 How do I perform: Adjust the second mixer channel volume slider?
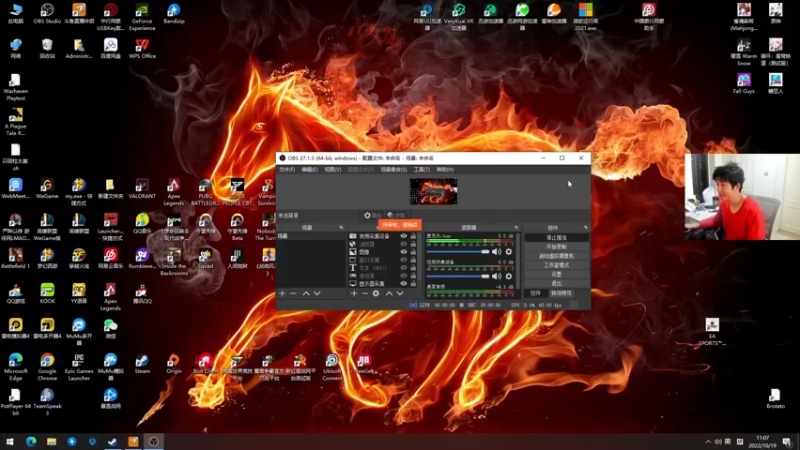pos(458,276)
